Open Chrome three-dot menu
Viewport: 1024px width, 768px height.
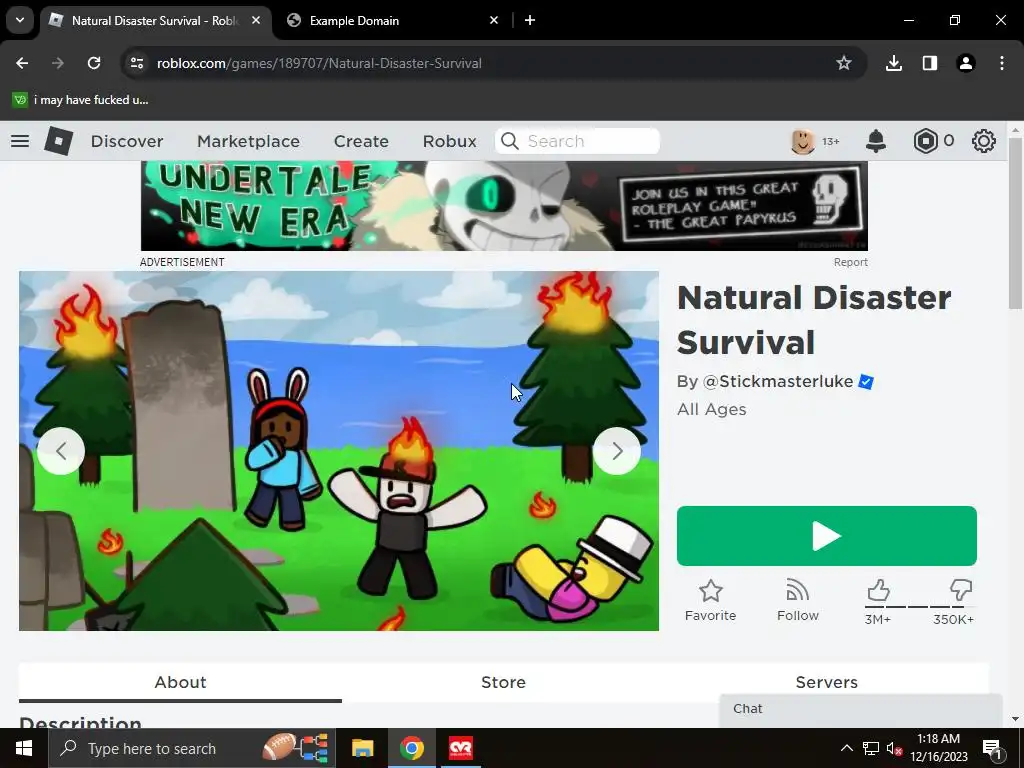tap(1002, 63)
